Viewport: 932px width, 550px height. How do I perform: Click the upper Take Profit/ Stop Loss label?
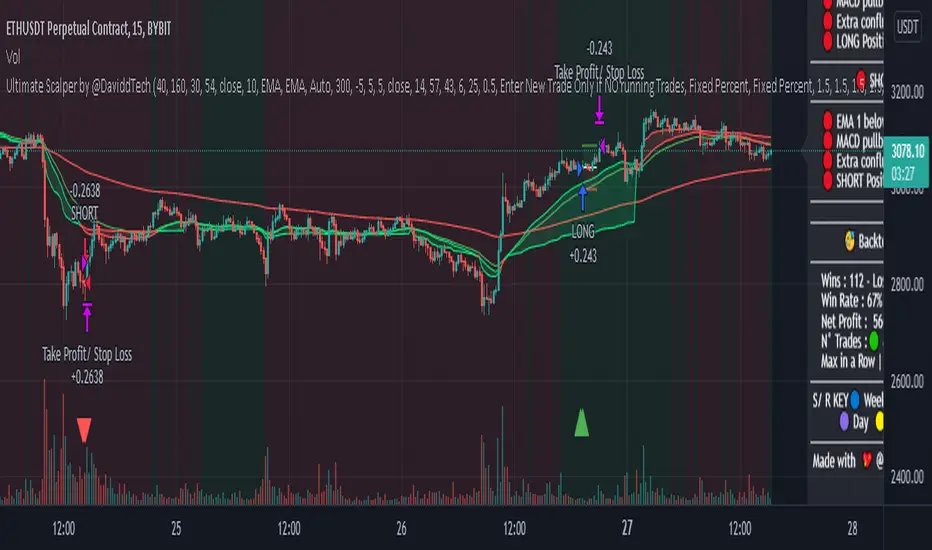click(x=599, y=73)
